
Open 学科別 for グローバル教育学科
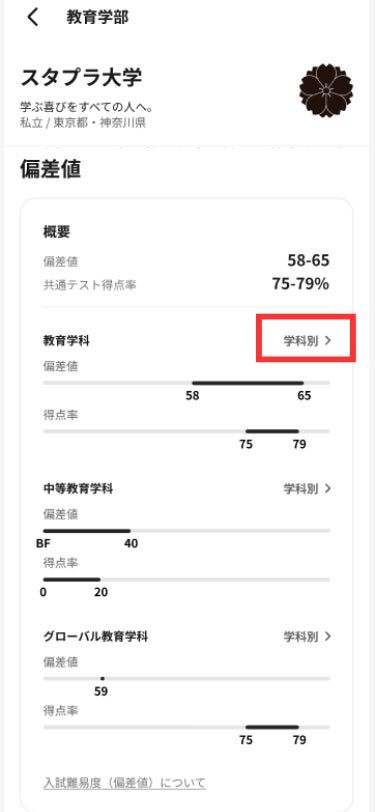(307, 636)
